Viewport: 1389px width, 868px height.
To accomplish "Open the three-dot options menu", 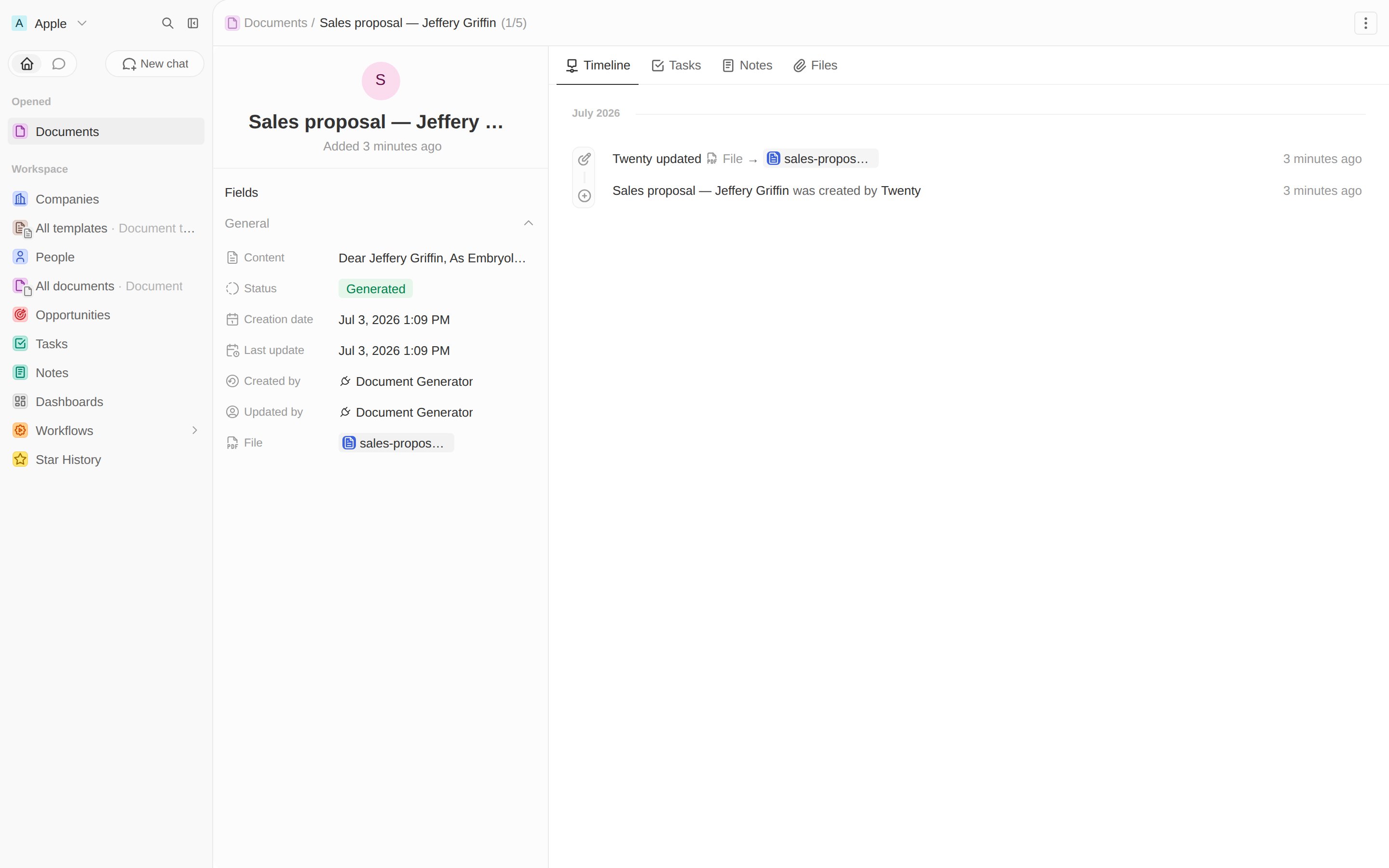I will [1365, 23].
